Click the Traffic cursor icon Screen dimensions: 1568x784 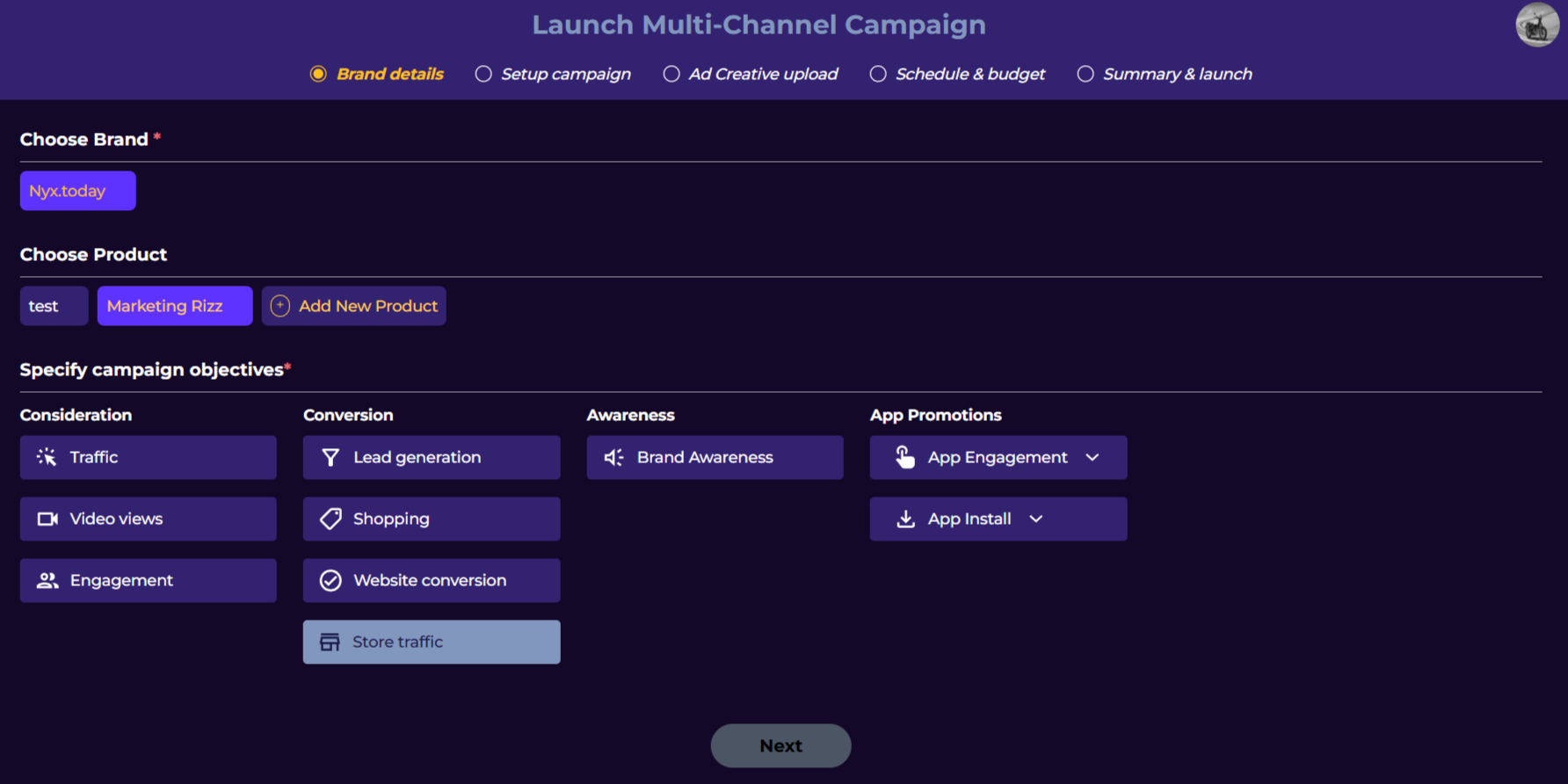point(47,457)
